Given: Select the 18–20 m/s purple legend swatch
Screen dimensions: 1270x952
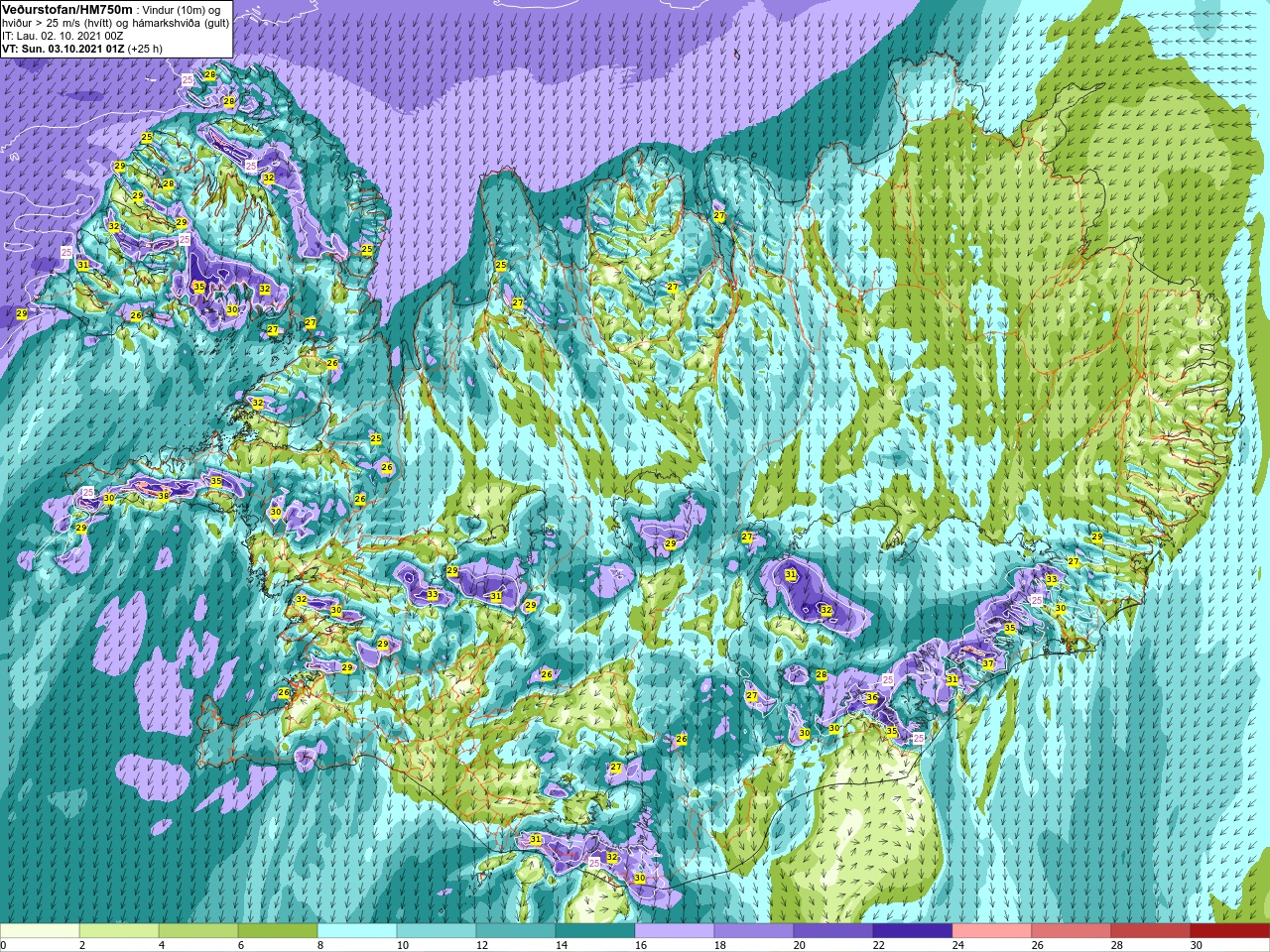Looking at the screenshot, I should [754, 931].
